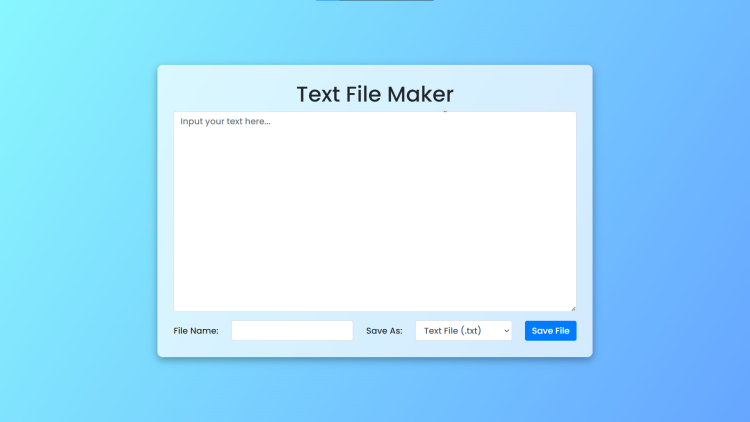Click the word "Text" in the title
This screenshot has height=422, width=750.
[318, 94]
